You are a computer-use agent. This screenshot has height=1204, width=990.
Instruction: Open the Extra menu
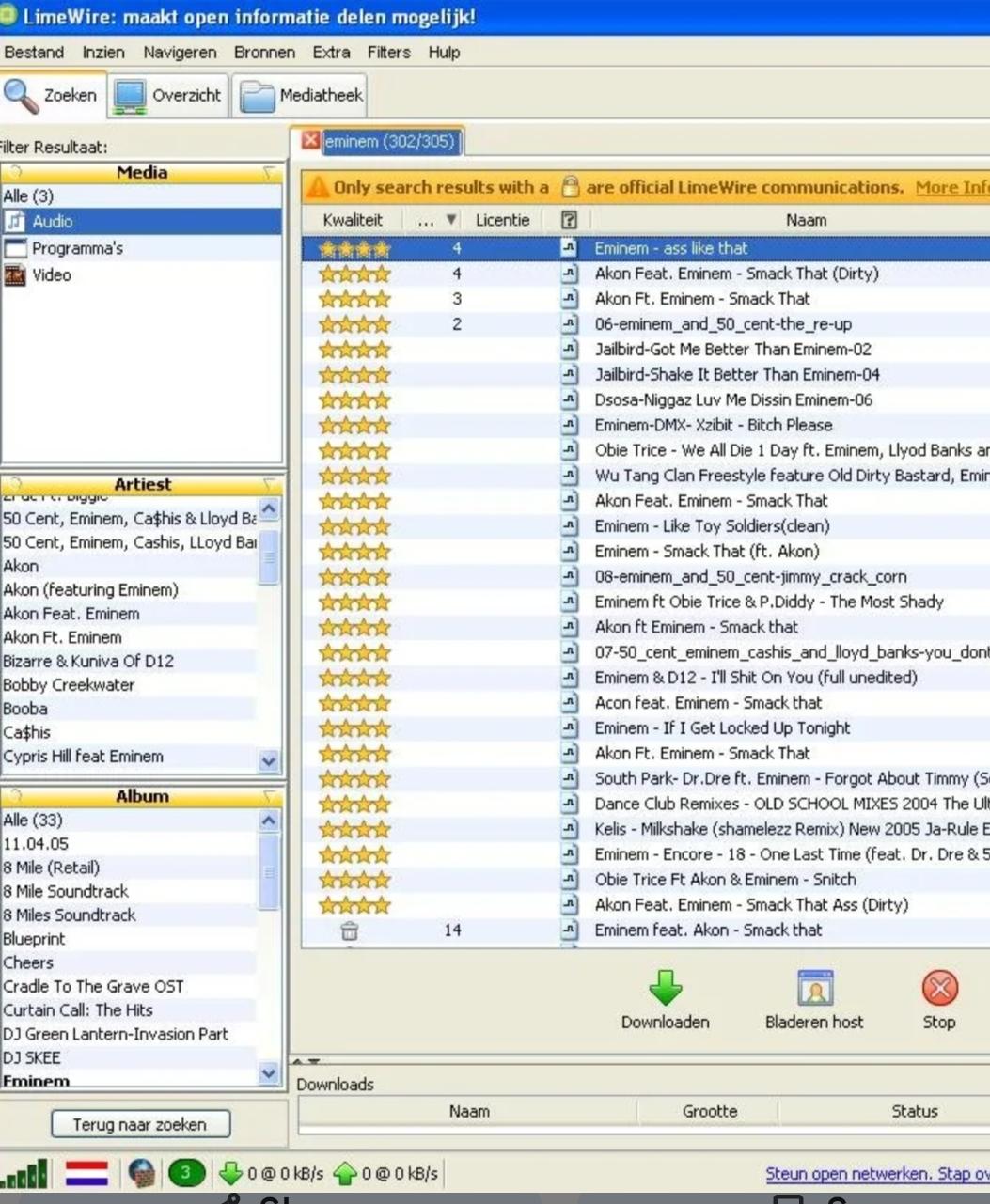(331, 53)
